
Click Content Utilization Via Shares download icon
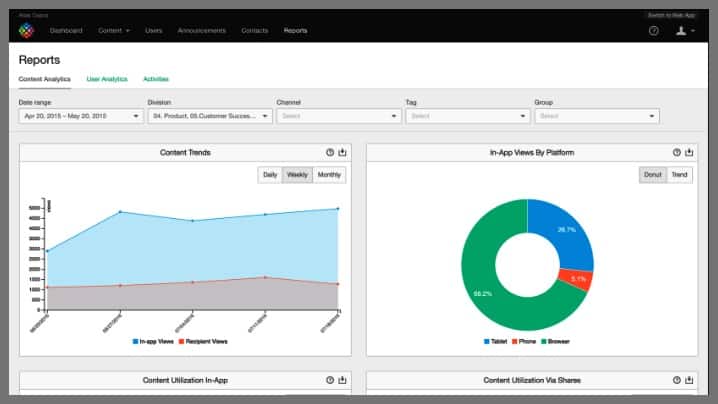pos(689,380)
